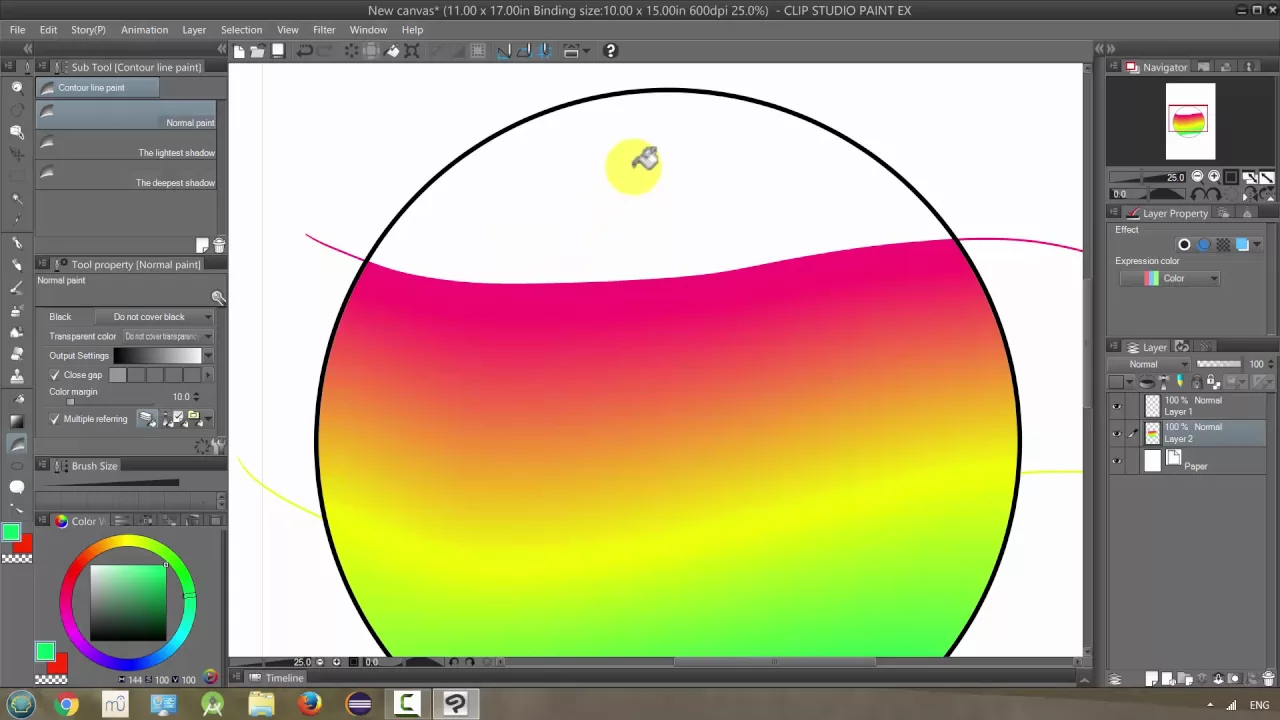Click the Fill paint bucket command icon
Viewport: 1280px width, 720px height.
pyautogui.click(x=393, y=51)
